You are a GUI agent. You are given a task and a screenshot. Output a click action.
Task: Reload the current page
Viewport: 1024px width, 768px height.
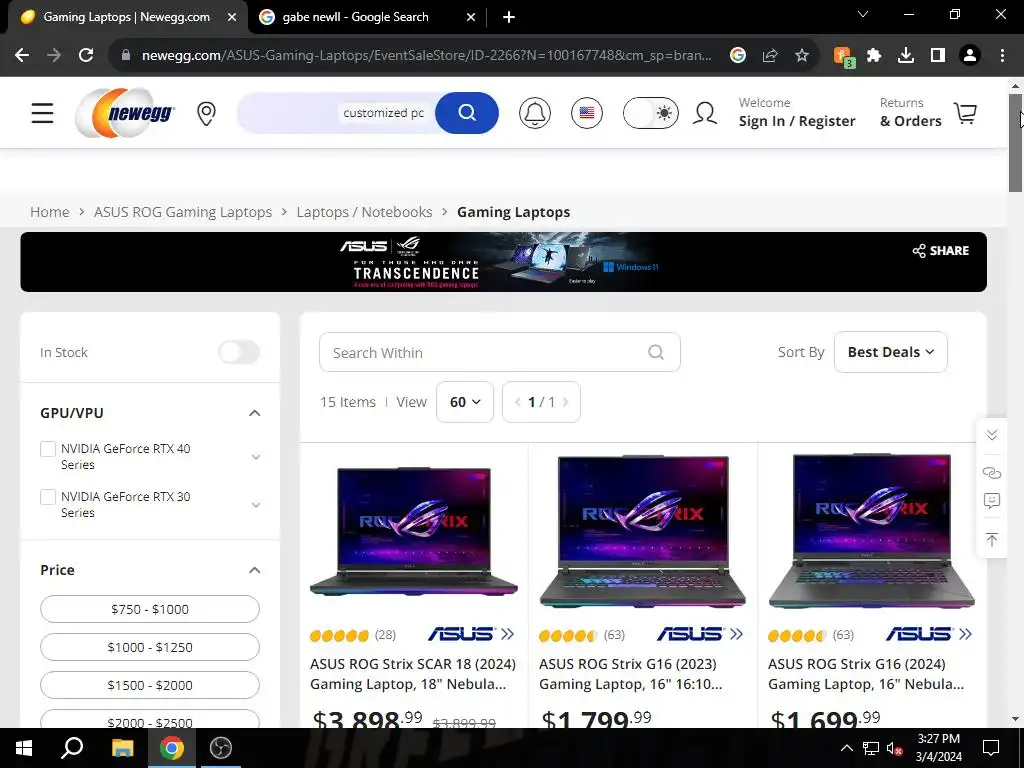pos(86,56)
